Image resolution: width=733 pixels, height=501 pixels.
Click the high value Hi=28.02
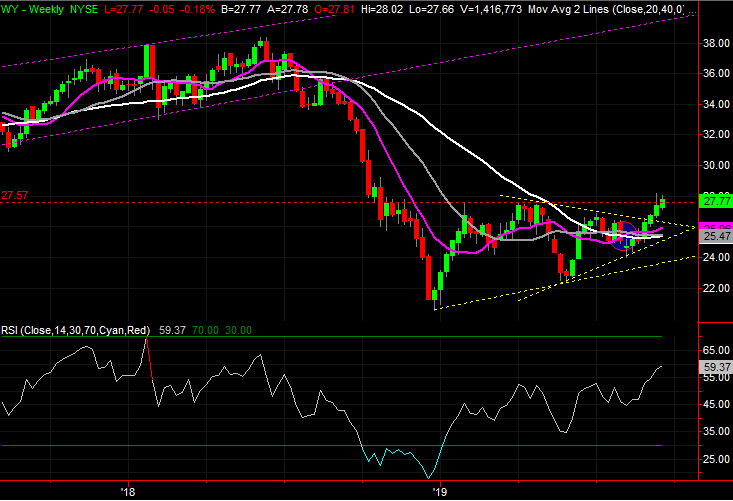382,9
